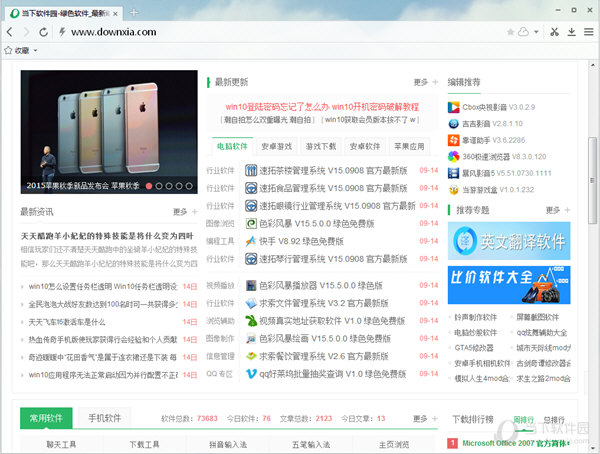
Task: Open the cloud sync icon in the address bar
Action: (523, 32)
